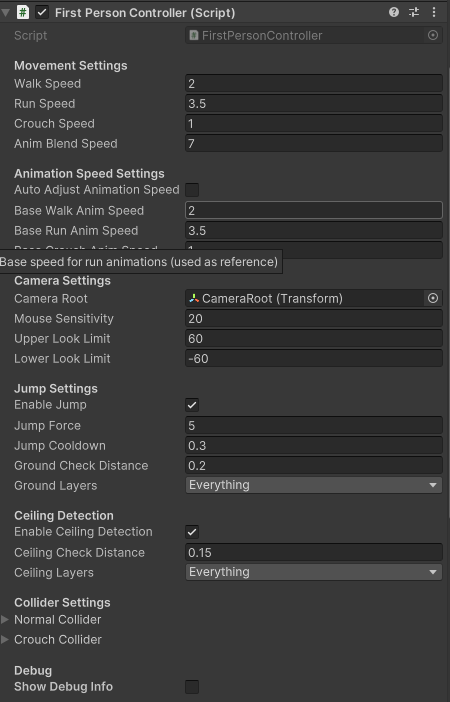Enable Auto Adjust Animation Speed
450x702 pixels.
pyautogui.click(x=192, y=190)
